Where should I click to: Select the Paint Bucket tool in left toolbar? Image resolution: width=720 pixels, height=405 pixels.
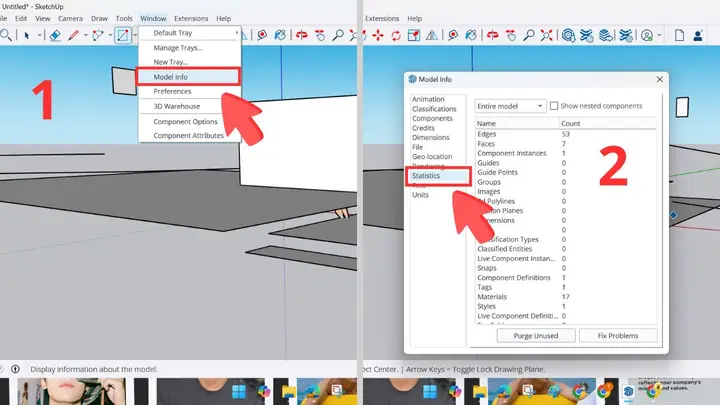[280, 35]
